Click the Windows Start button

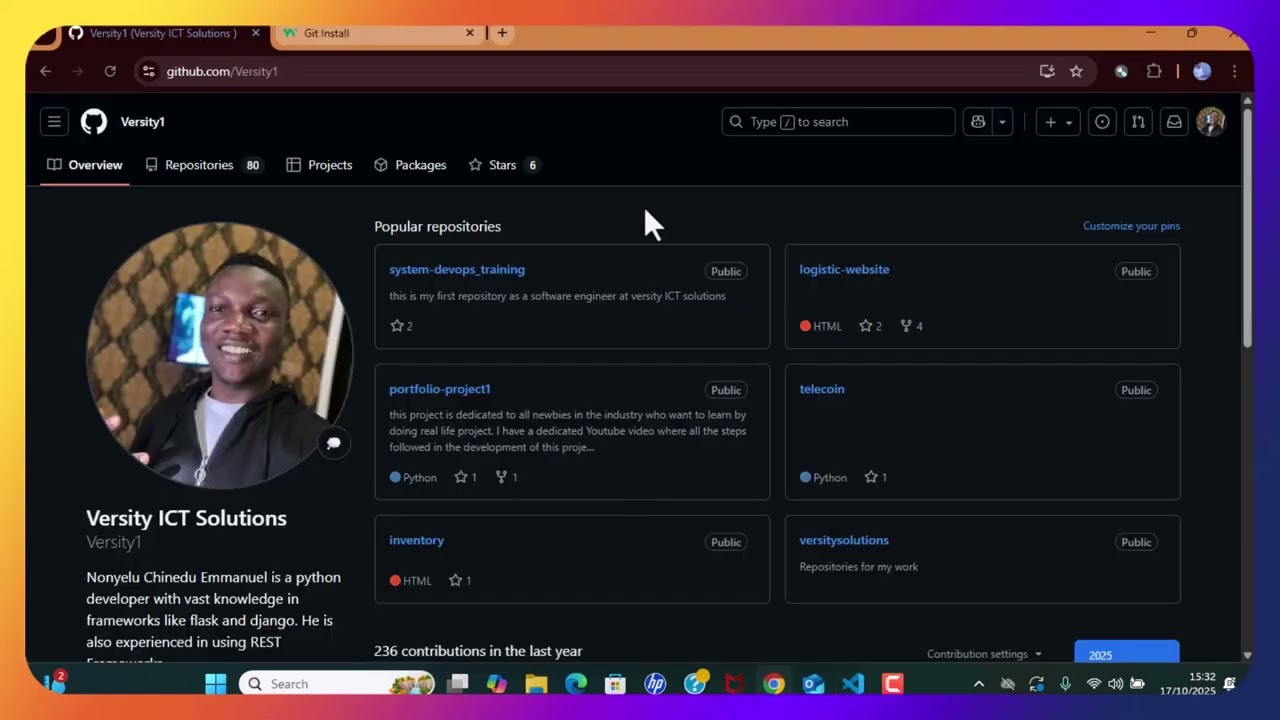[215, 684]
